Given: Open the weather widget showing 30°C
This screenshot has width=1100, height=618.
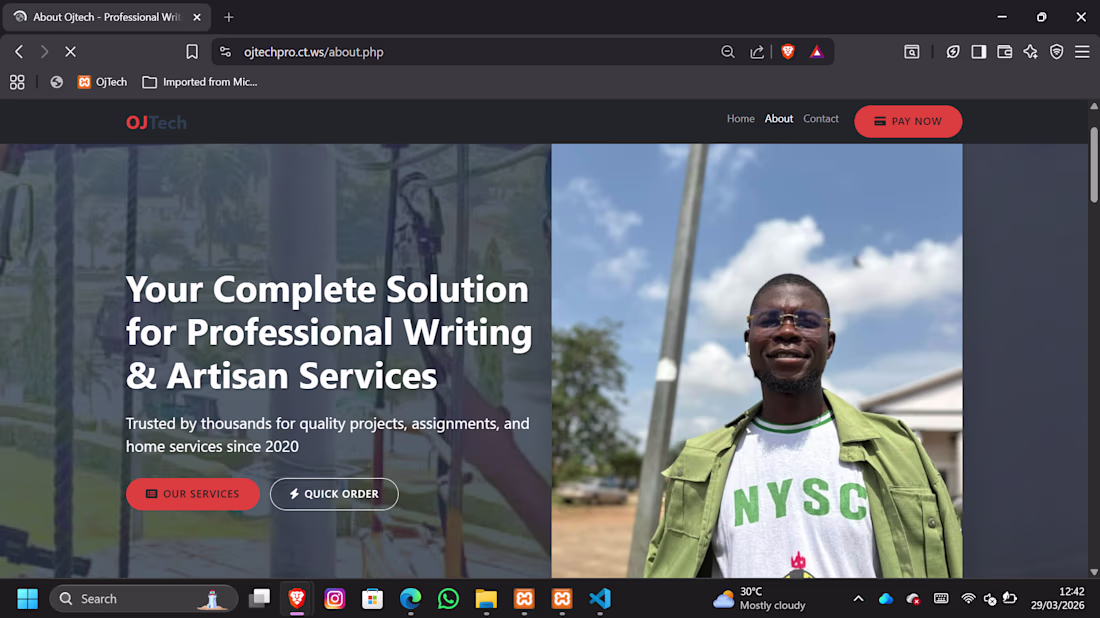Looking at the screenshot, I should tap(758, 598).
